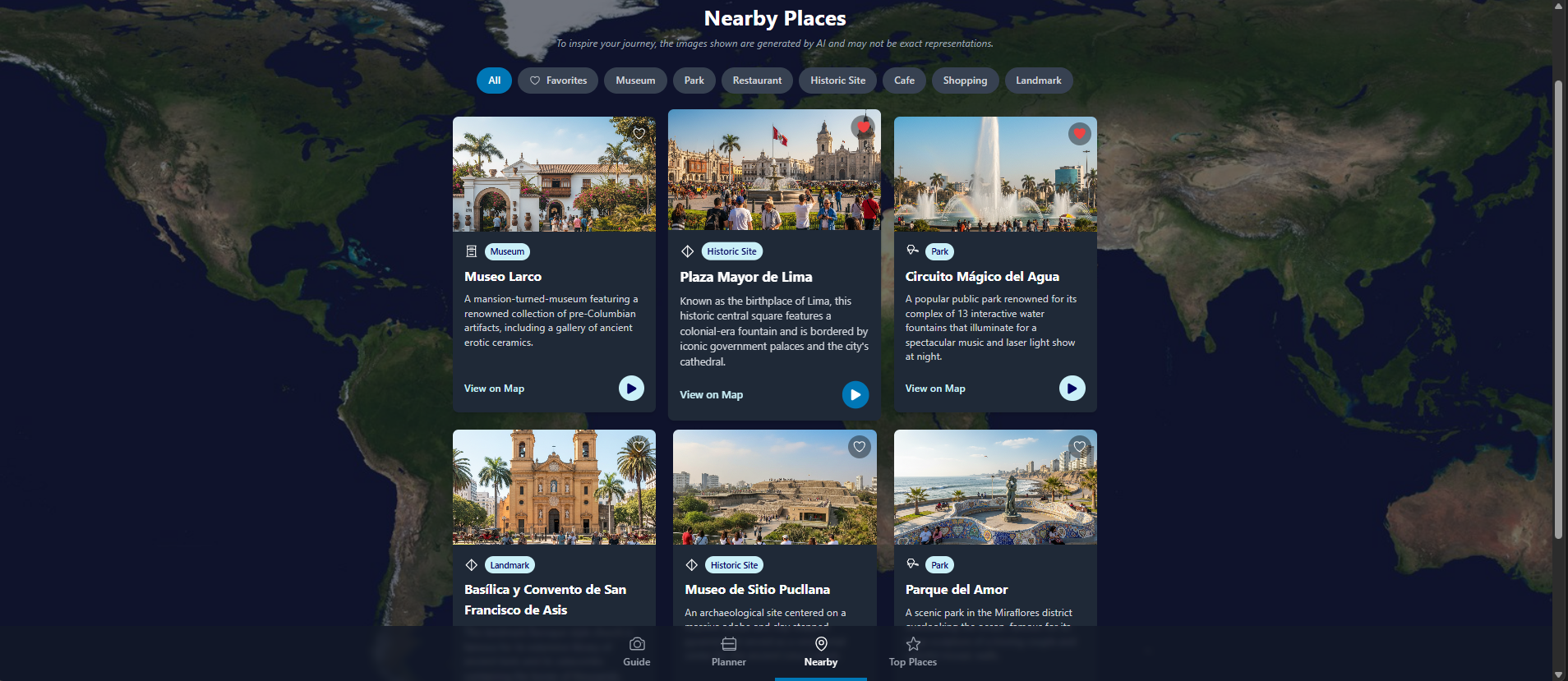
Task: Open the Guide camera icon
Action: (x=637, y=644)
